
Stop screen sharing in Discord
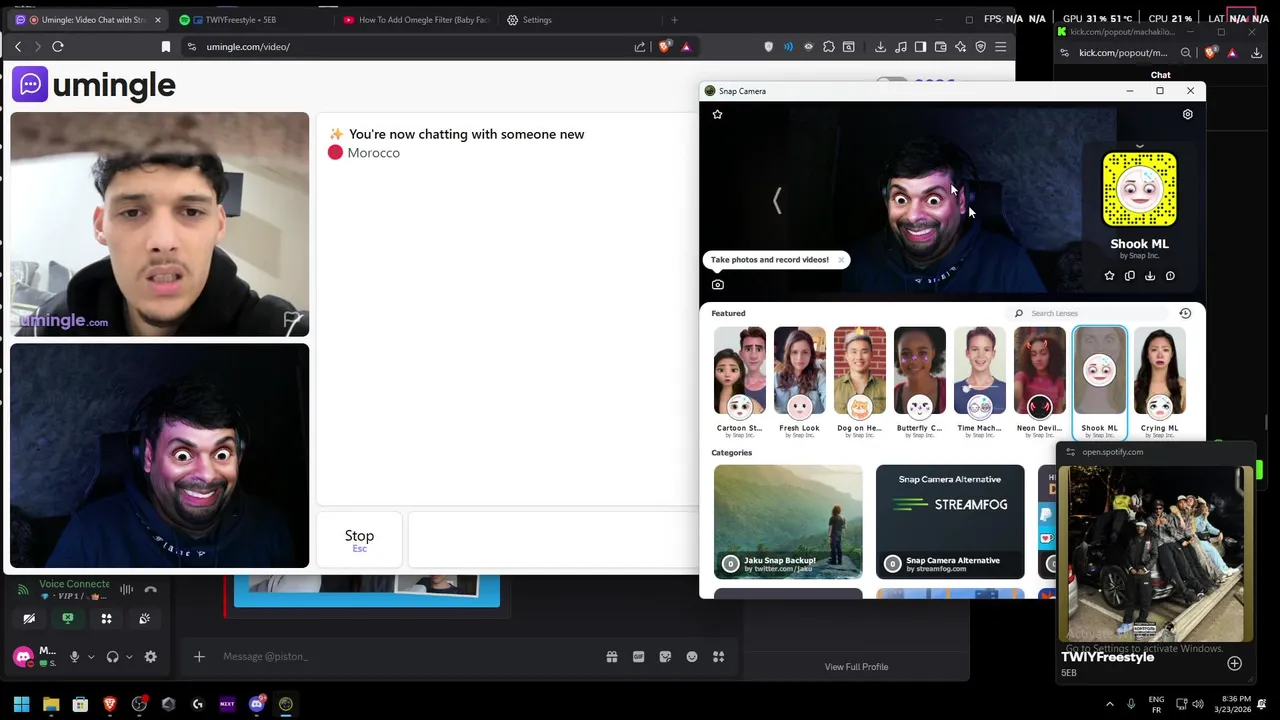pyautogui.click(x=68, y=619)
